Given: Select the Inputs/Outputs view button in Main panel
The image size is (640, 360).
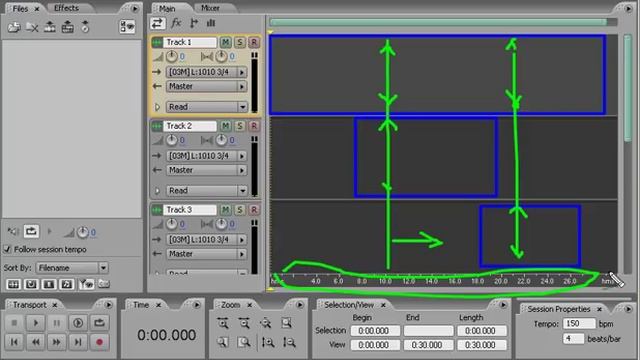Looking at the screenshot, I should coord(157,23).
